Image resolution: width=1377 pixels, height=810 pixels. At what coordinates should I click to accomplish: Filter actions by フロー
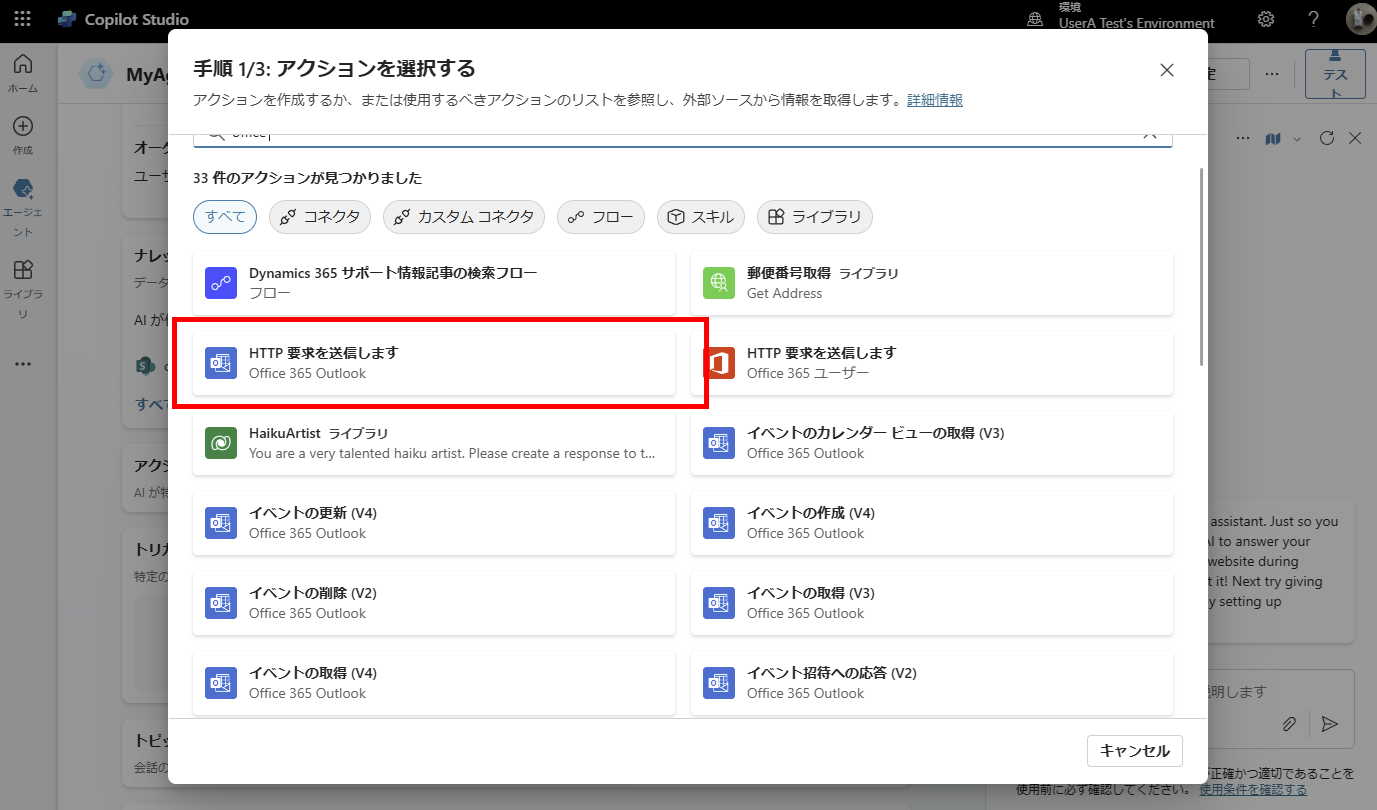click(601, 217)
